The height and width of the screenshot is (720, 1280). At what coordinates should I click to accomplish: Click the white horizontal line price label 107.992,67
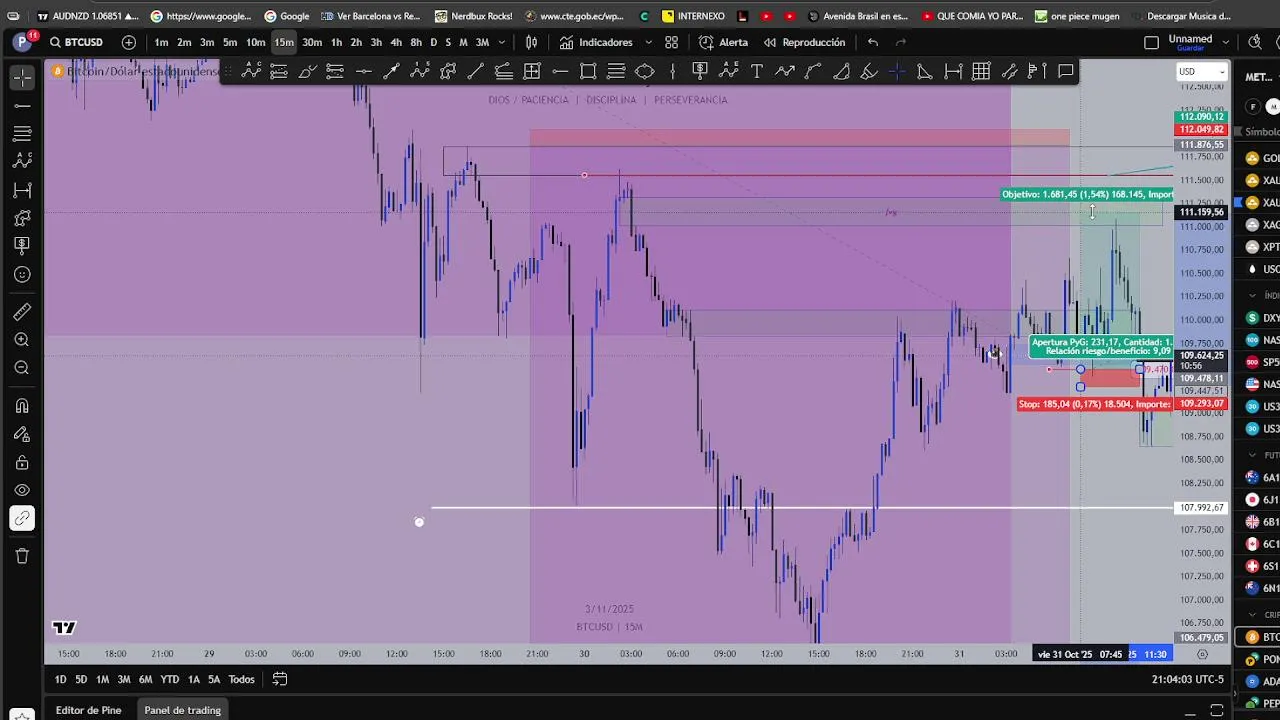pos(1202,508)
